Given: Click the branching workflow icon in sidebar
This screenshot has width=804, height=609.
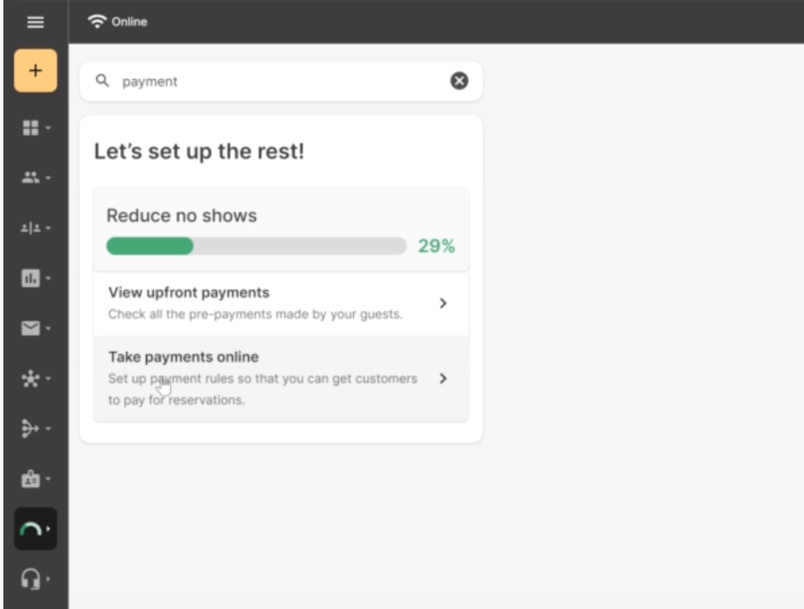Looking at the screenshot, I should point(32,428).
